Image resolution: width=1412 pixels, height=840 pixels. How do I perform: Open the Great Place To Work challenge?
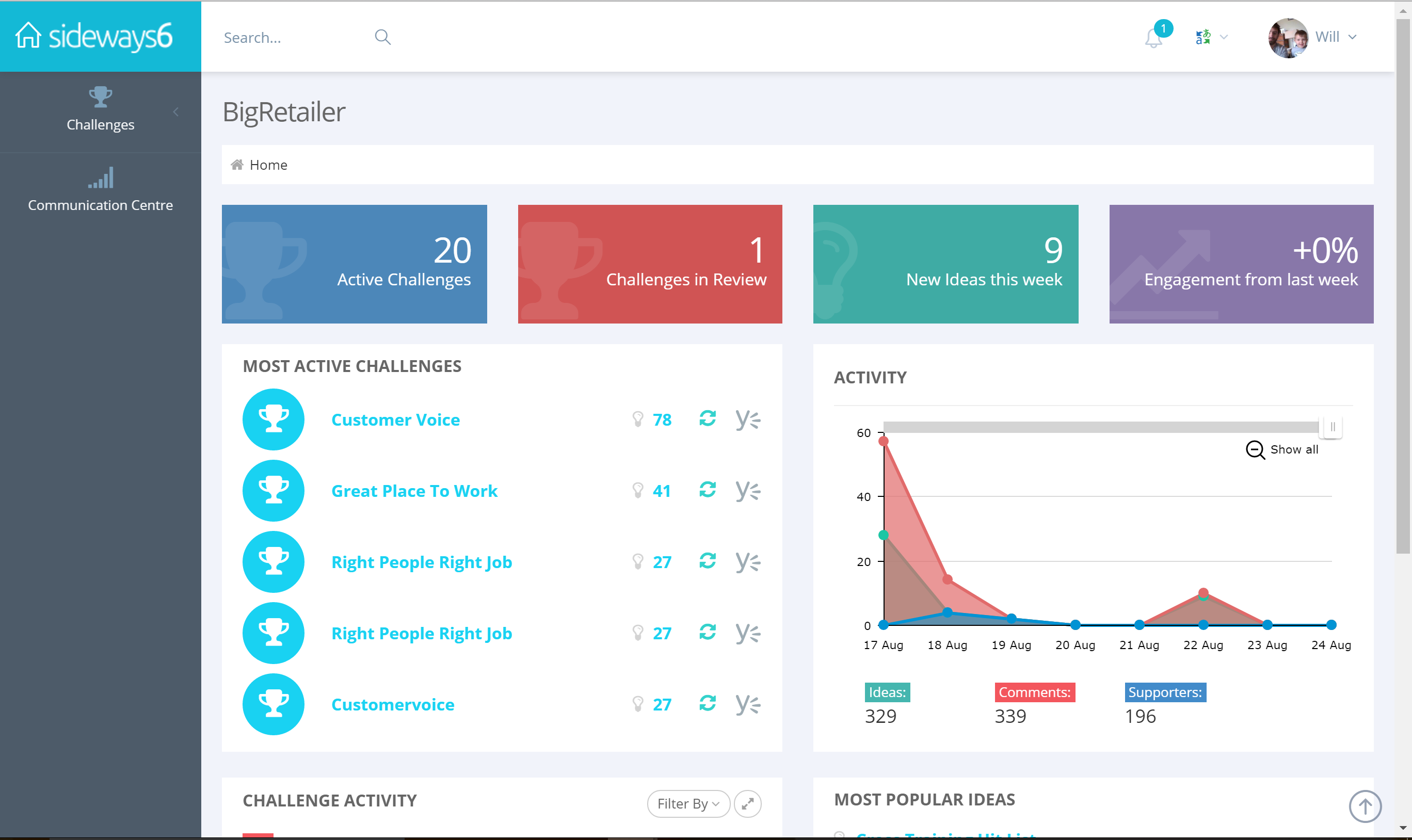coord(414,491)
